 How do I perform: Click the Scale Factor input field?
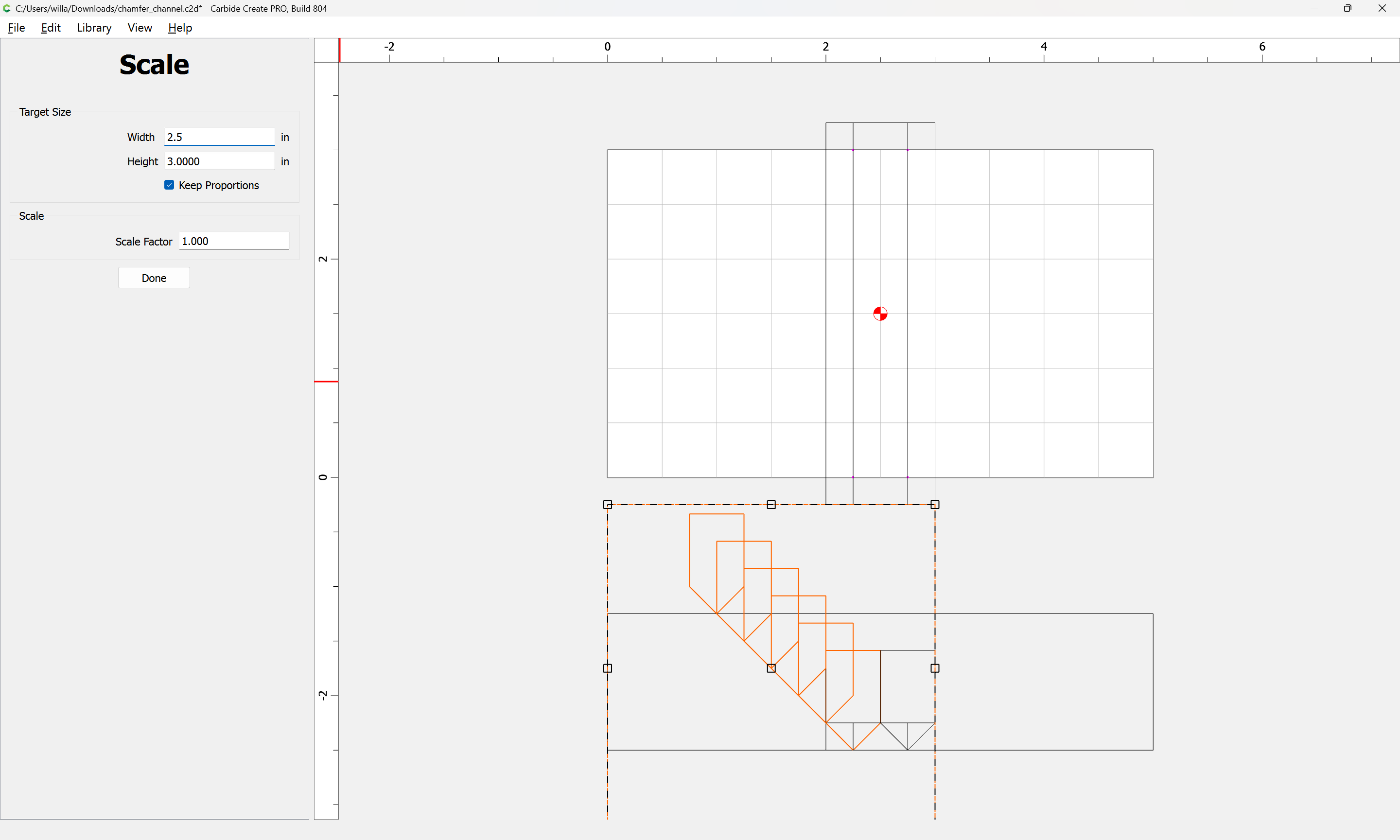[x=234, y=241]
